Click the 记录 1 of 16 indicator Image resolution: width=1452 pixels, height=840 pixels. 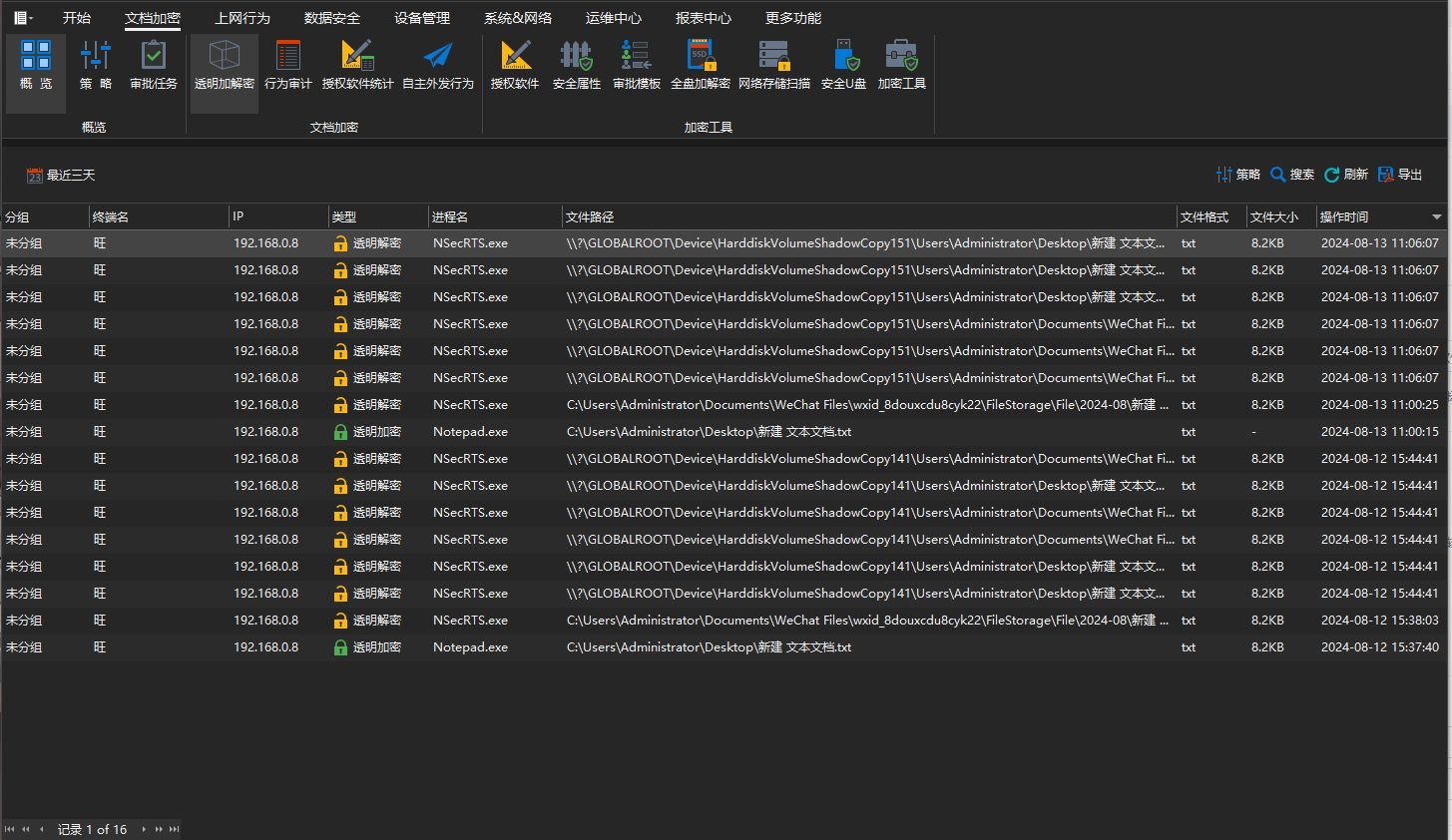(x=93, y=829)
